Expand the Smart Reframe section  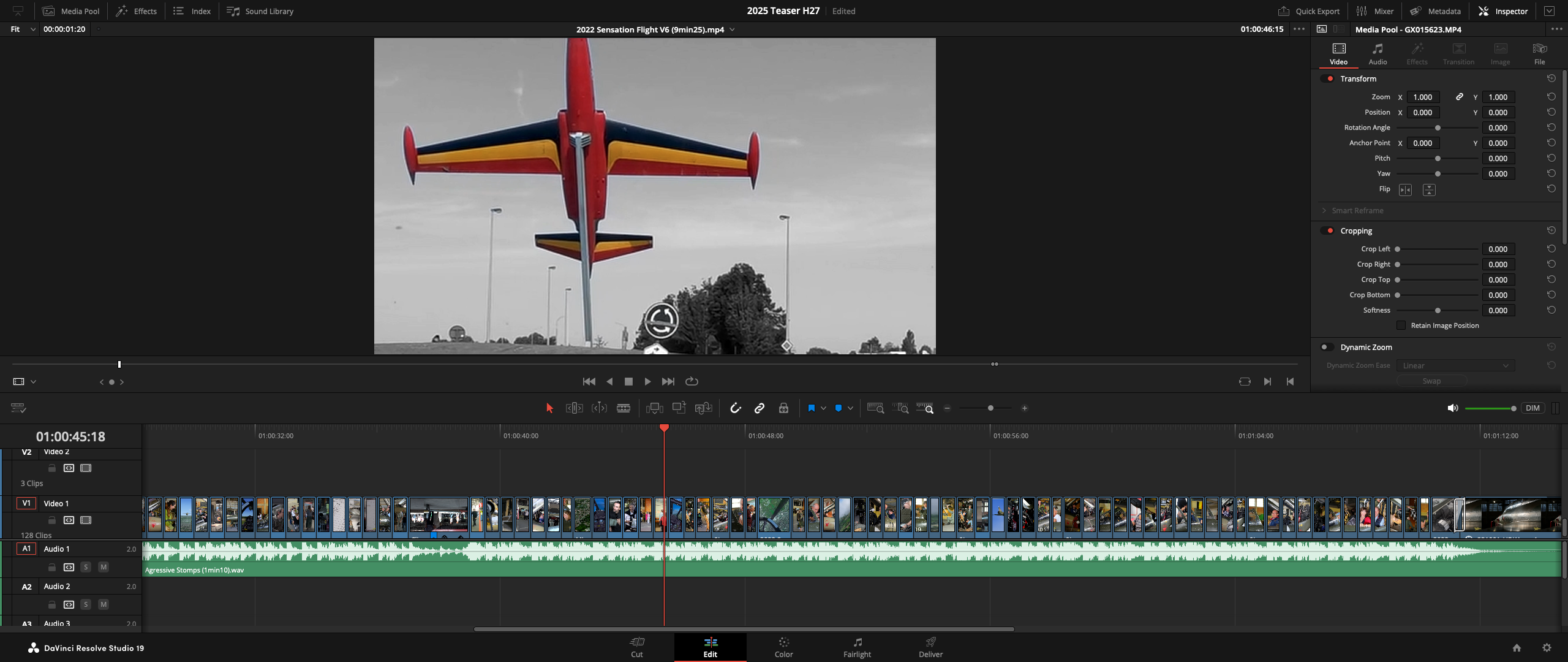(x=1324, y=211)
